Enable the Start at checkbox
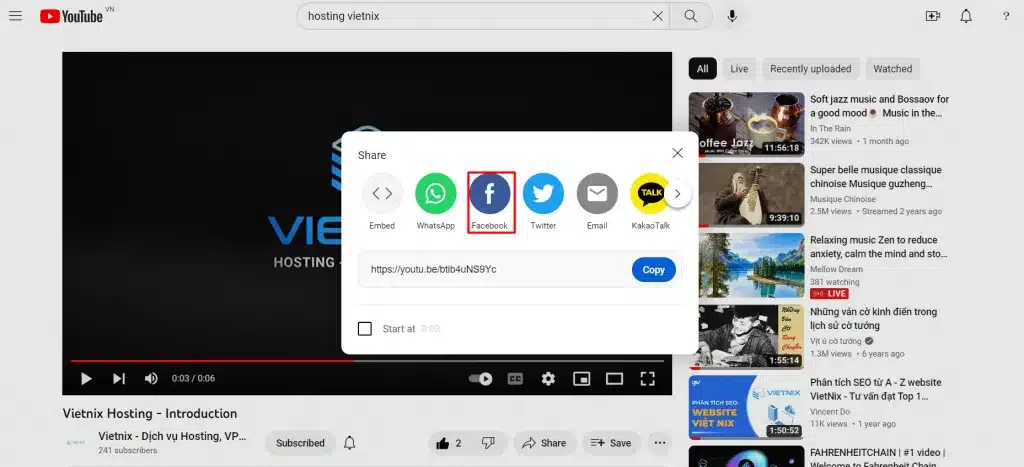Screen dimensions: 1024x467 tap(365, 329)
